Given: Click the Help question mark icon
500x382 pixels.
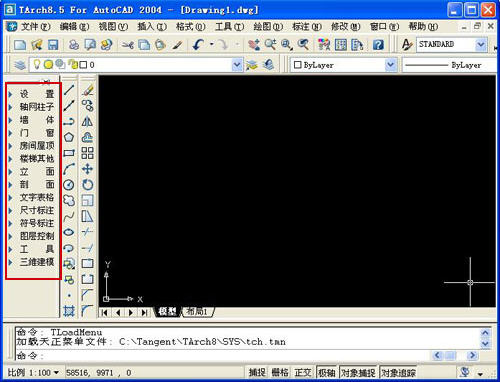Looking at the screenshot, I should tap(378, 45).
